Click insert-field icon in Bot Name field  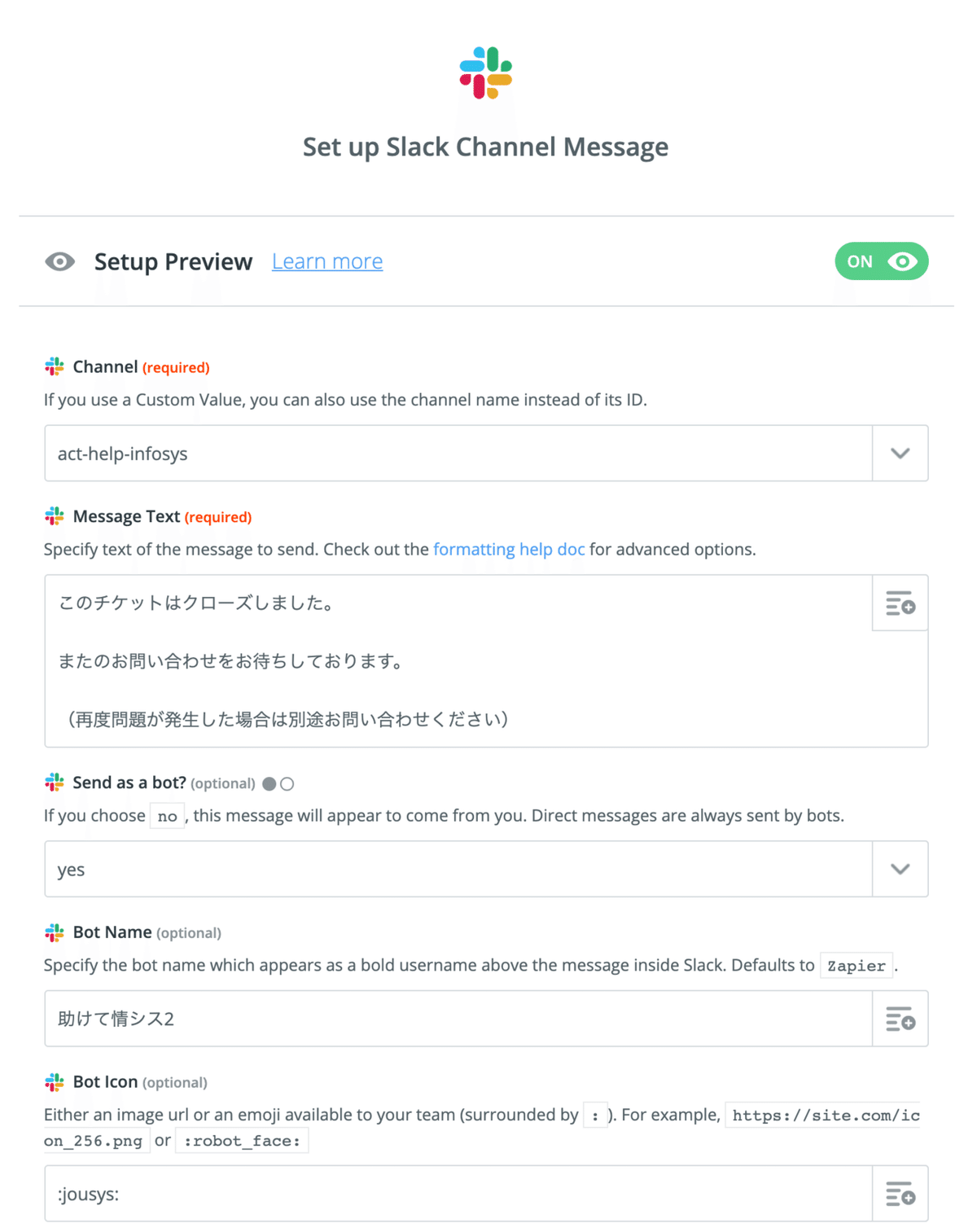[x=900, y=1019]
